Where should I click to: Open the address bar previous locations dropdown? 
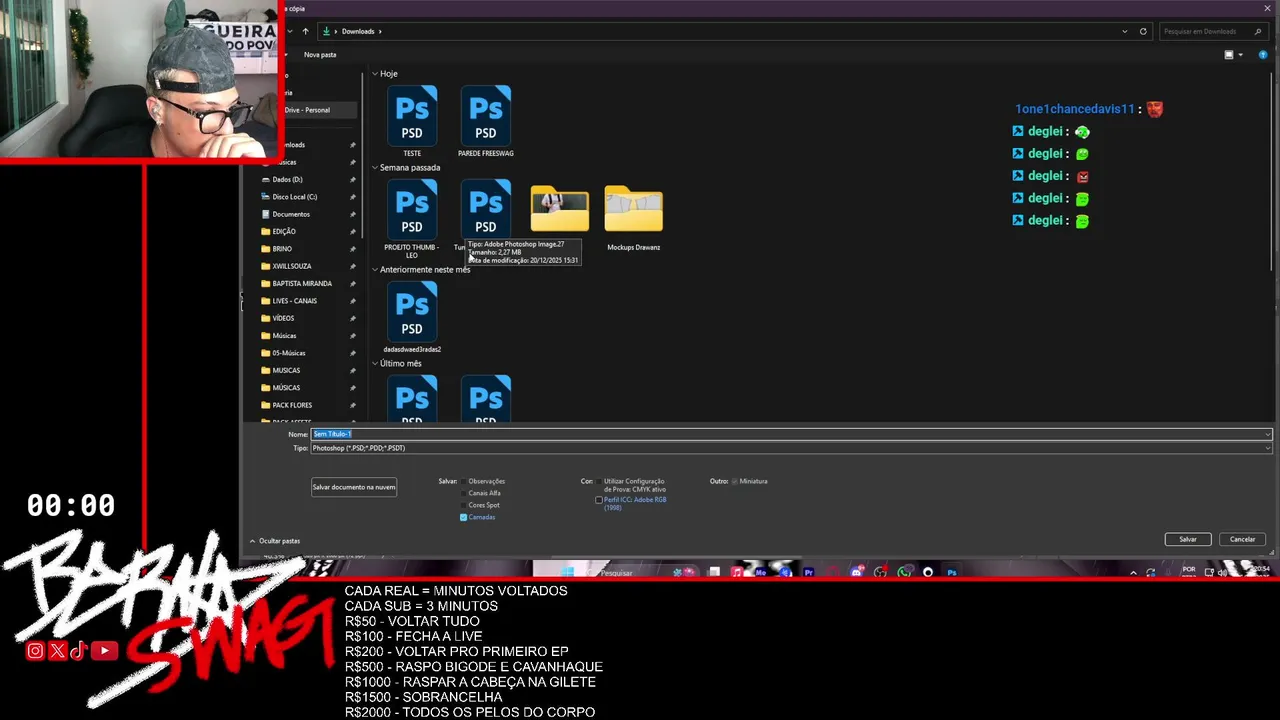(x=1125, y=31)
